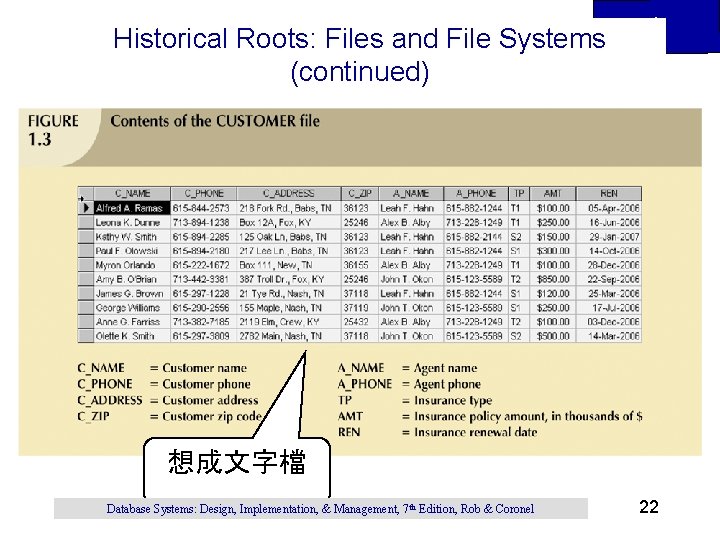
Task: Click address 2782 Main, Nash, TN
Action: [x=281, y=336]
